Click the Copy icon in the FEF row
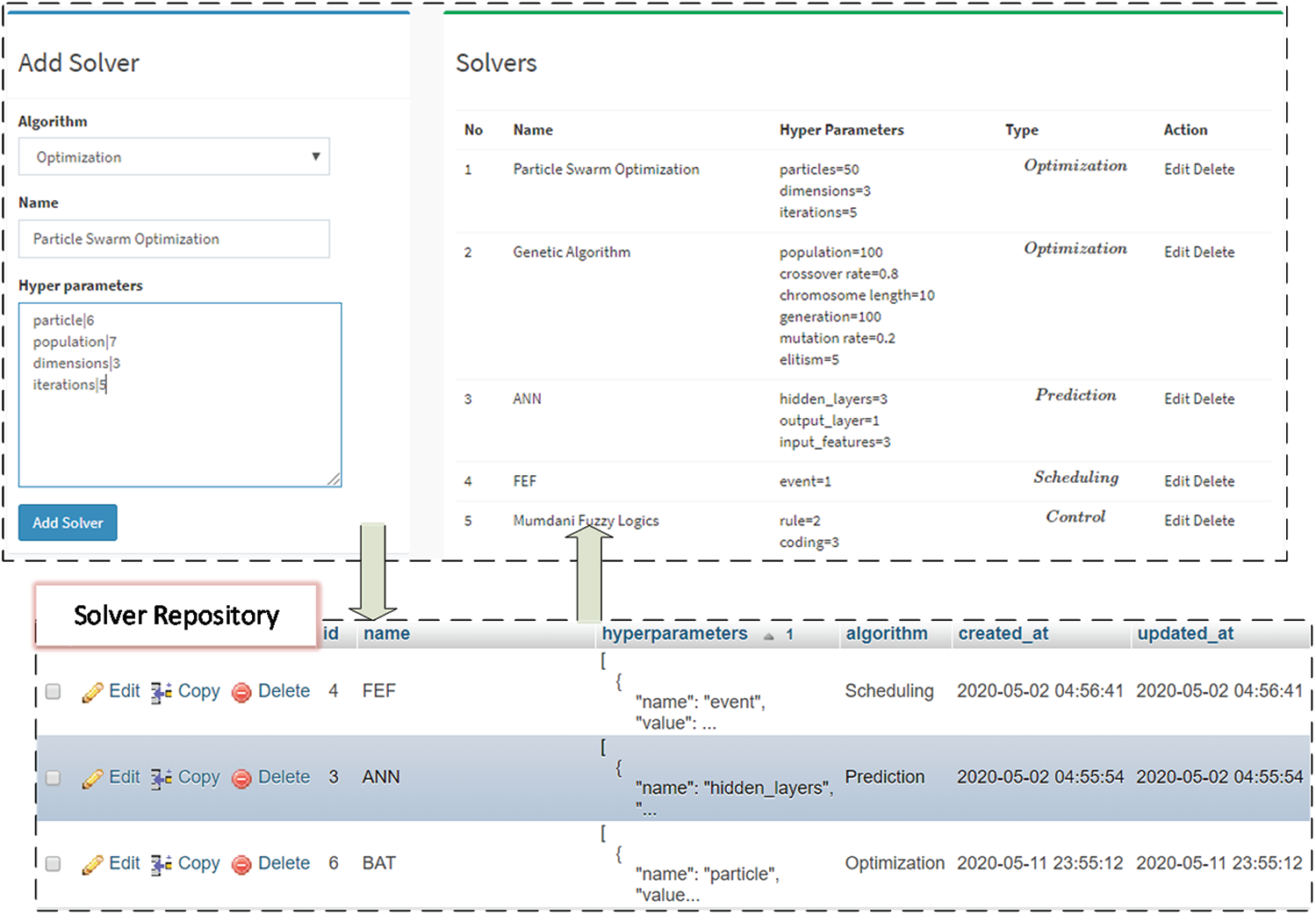The image size is (1316, 915). pyautogui.click(x=161, y=692)
